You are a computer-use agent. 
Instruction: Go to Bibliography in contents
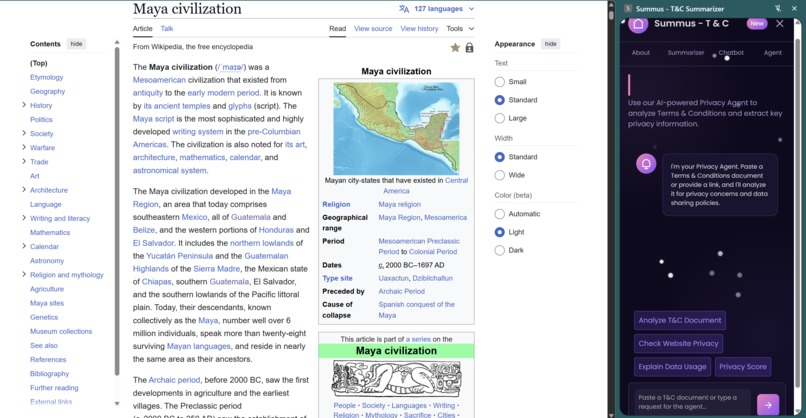[49, 374]
